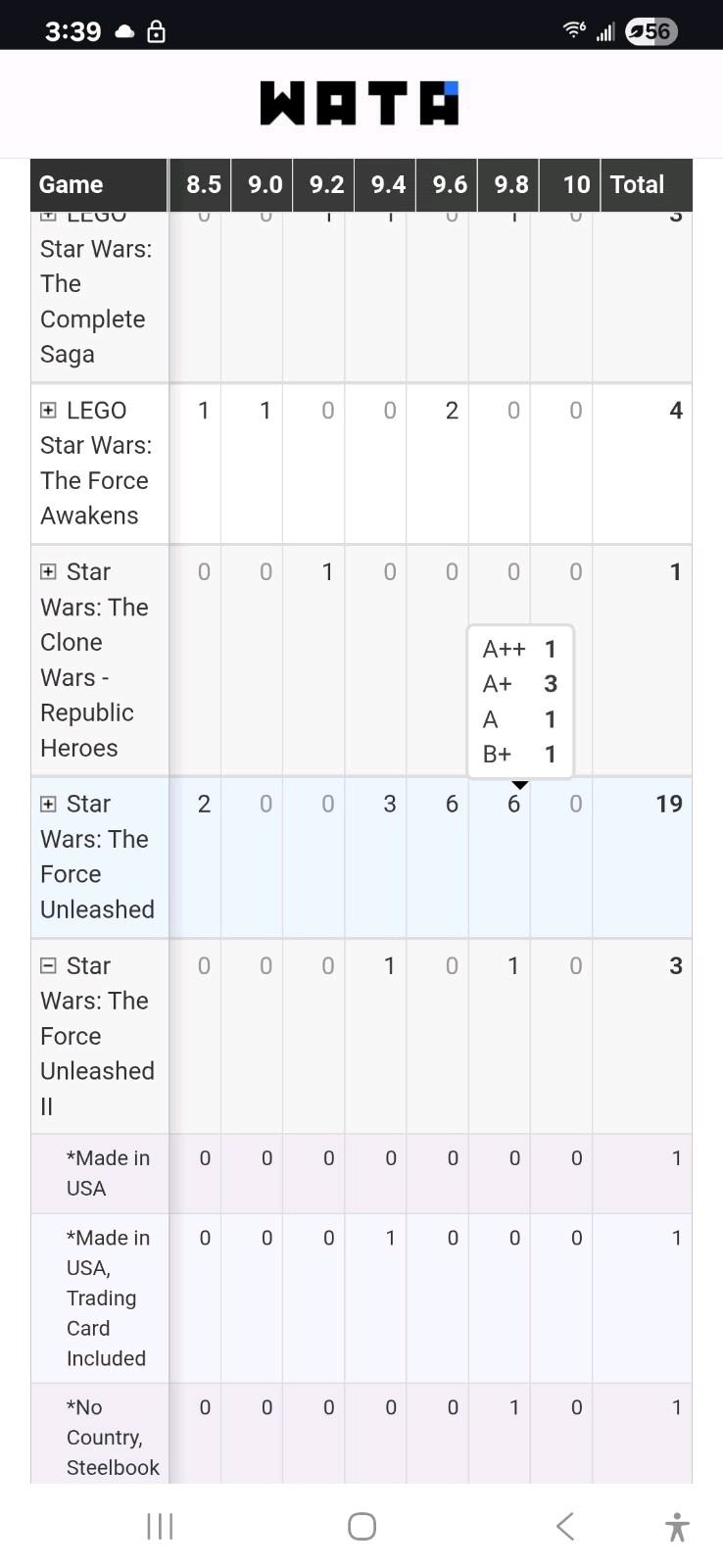
Task: Expand Star Wars: The Force Unleashed row
Action: tap(48, 804)
